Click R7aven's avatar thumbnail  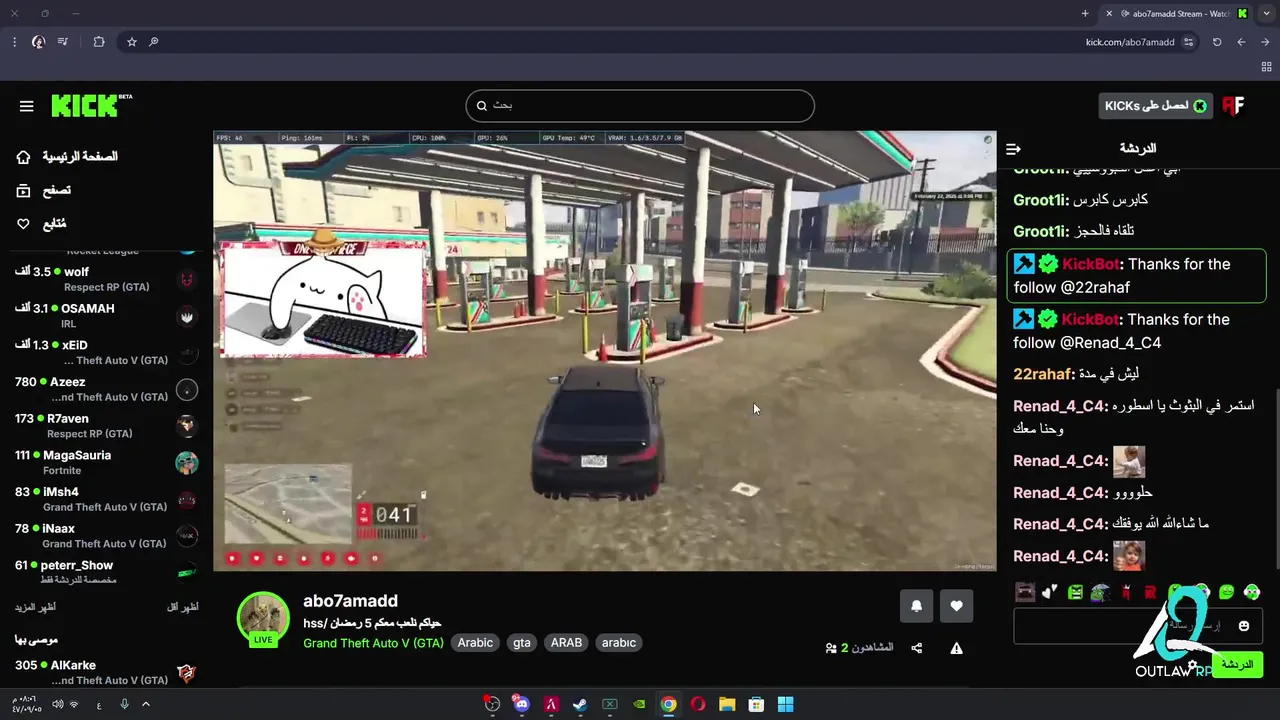186,425
